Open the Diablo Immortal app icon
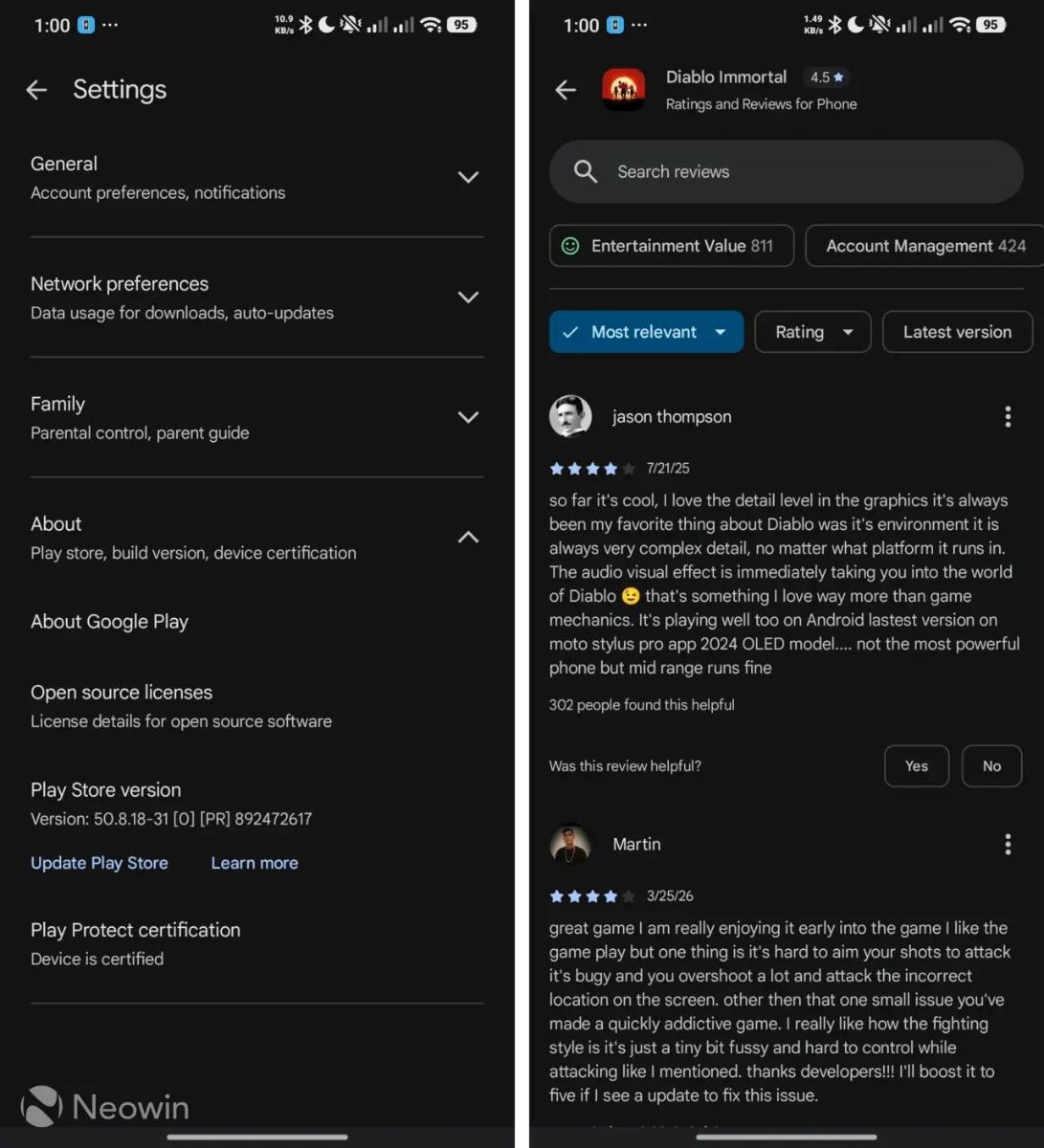This screenshot has height=1148, width=1044. (623, 90)
